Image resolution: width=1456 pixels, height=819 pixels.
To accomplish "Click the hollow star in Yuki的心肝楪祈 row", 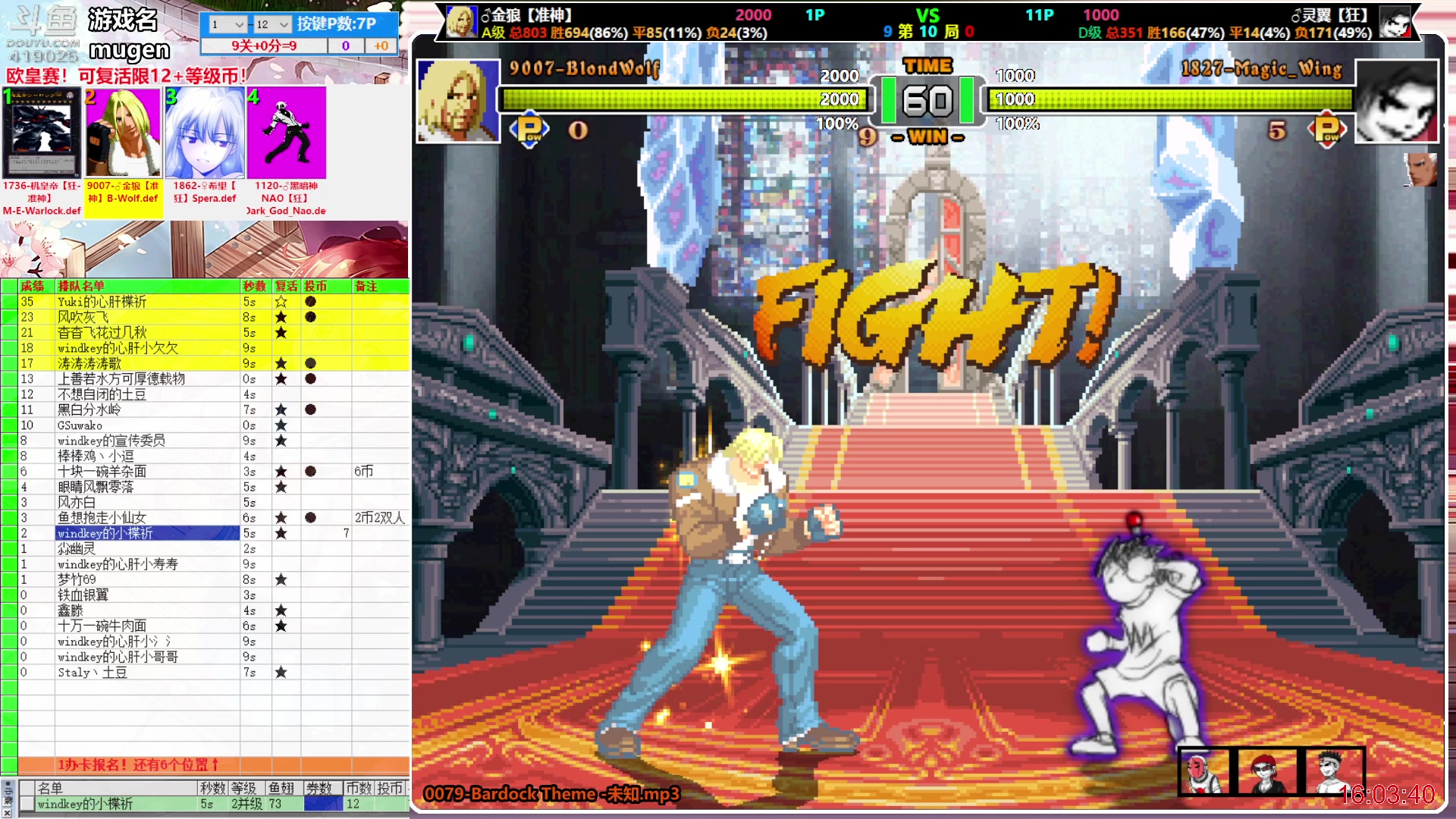I will [281, 302].
